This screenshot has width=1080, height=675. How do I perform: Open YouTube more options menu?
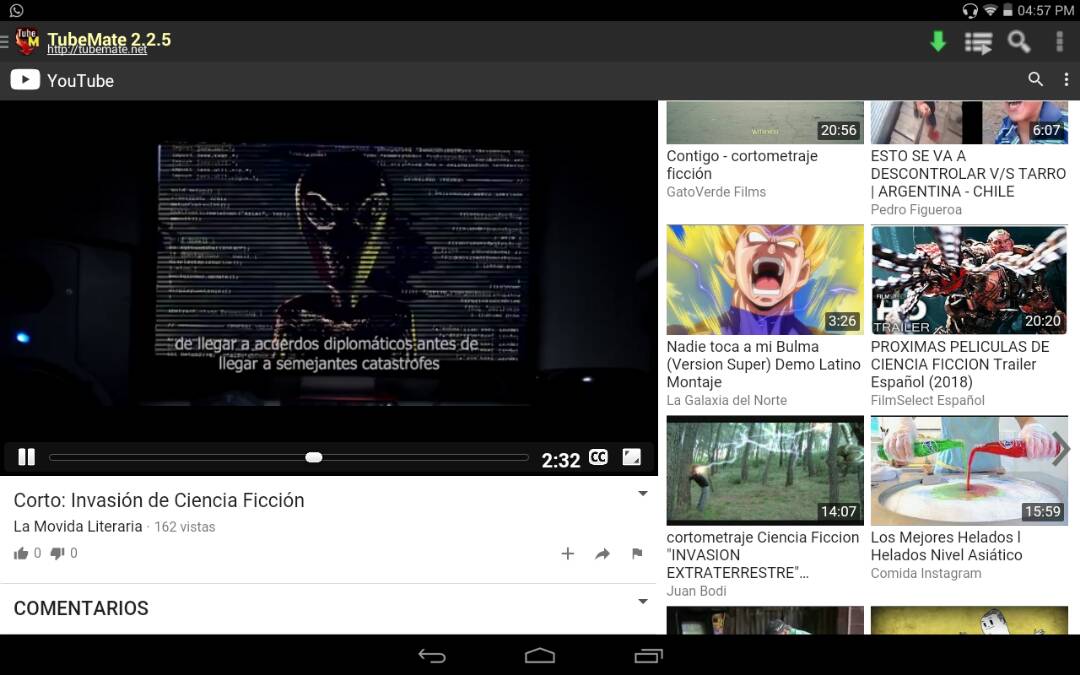[x=1066, y=79]
